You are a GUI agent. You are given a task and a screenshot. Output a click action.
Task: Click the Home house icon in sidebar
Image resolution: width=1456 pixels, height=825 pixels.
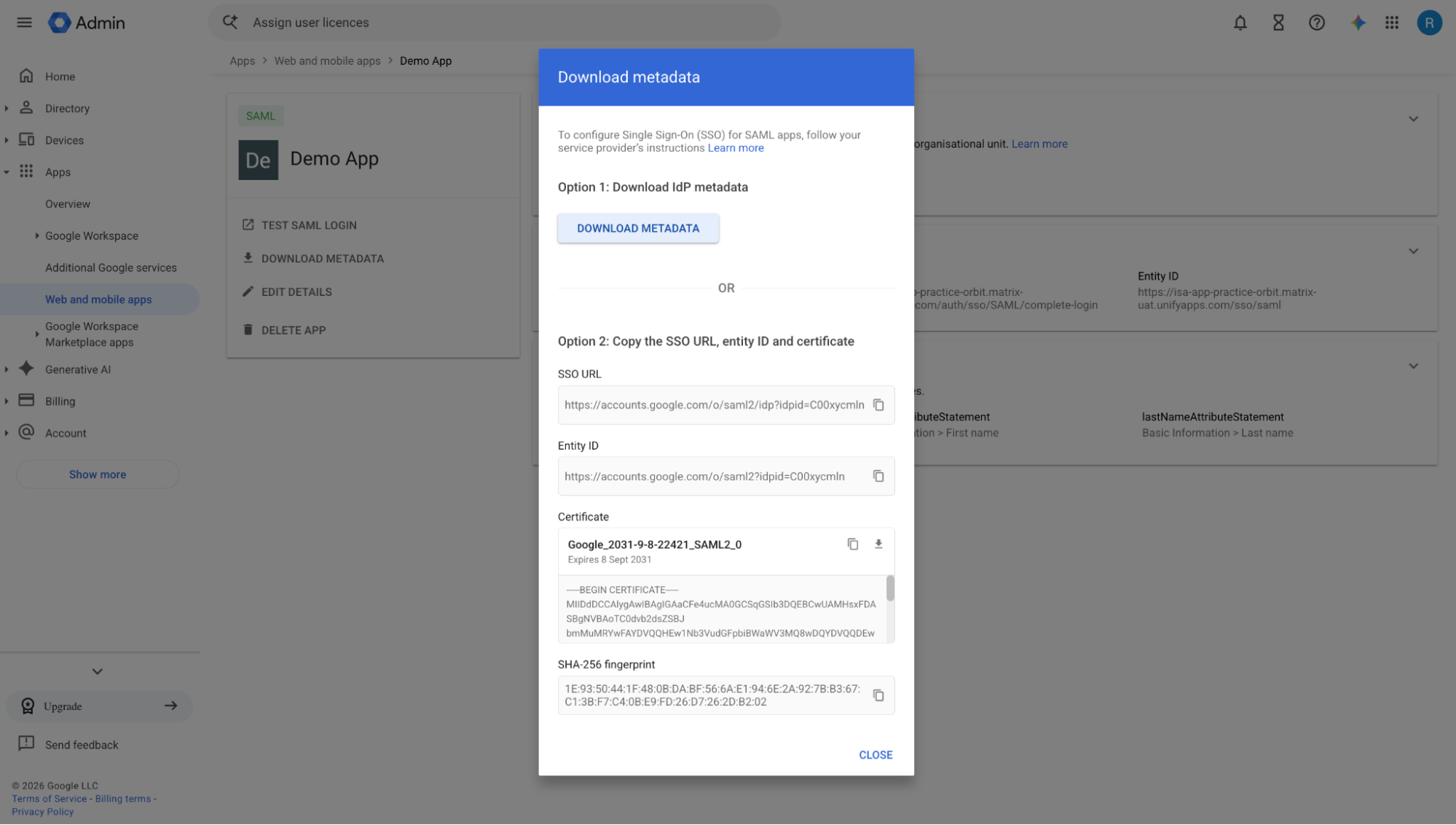(26, 76)
